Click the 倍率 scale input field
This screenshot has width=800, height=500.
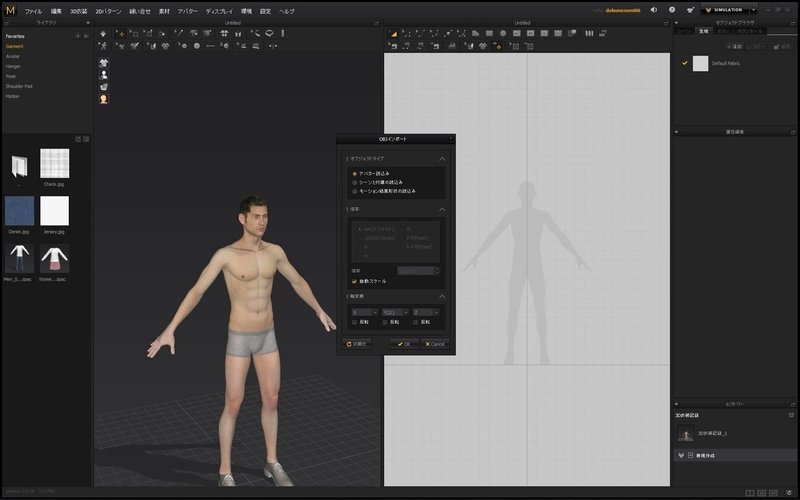click(x=418, y=271)
